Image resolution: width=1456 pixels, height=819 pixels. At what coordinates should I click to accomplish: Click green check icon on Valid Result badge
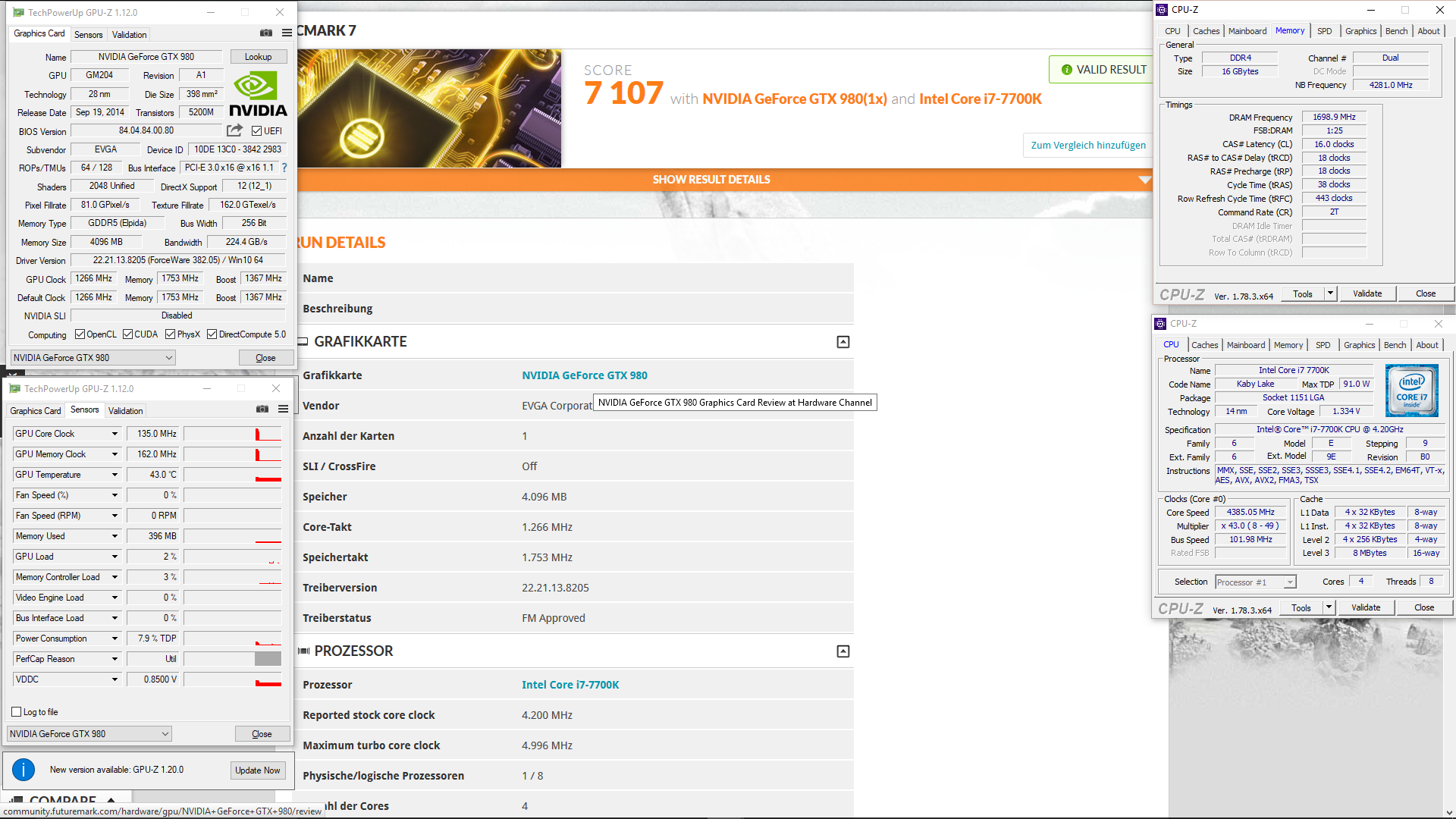(x=1066, y=70)
